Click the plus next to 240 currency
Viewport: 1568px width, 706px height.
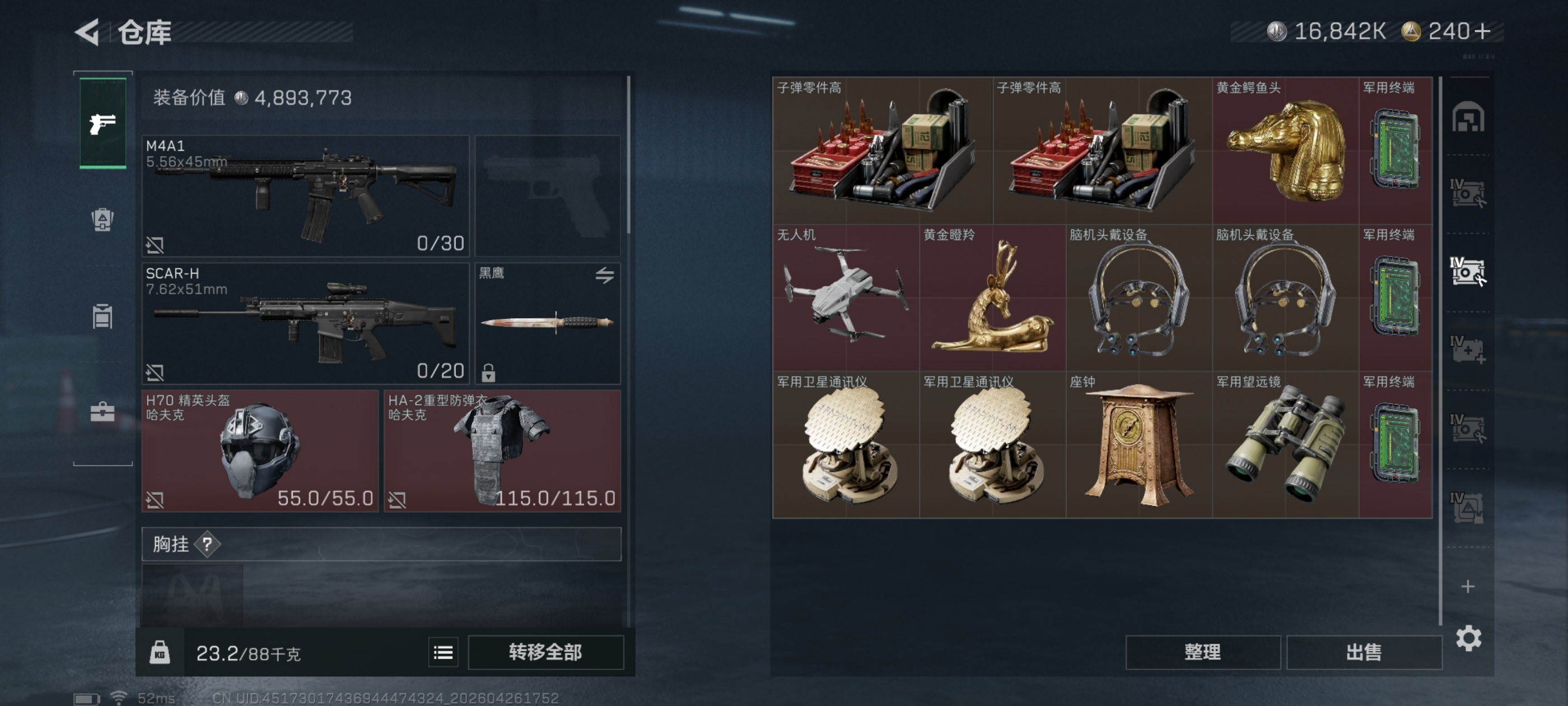click(1483, 31)
